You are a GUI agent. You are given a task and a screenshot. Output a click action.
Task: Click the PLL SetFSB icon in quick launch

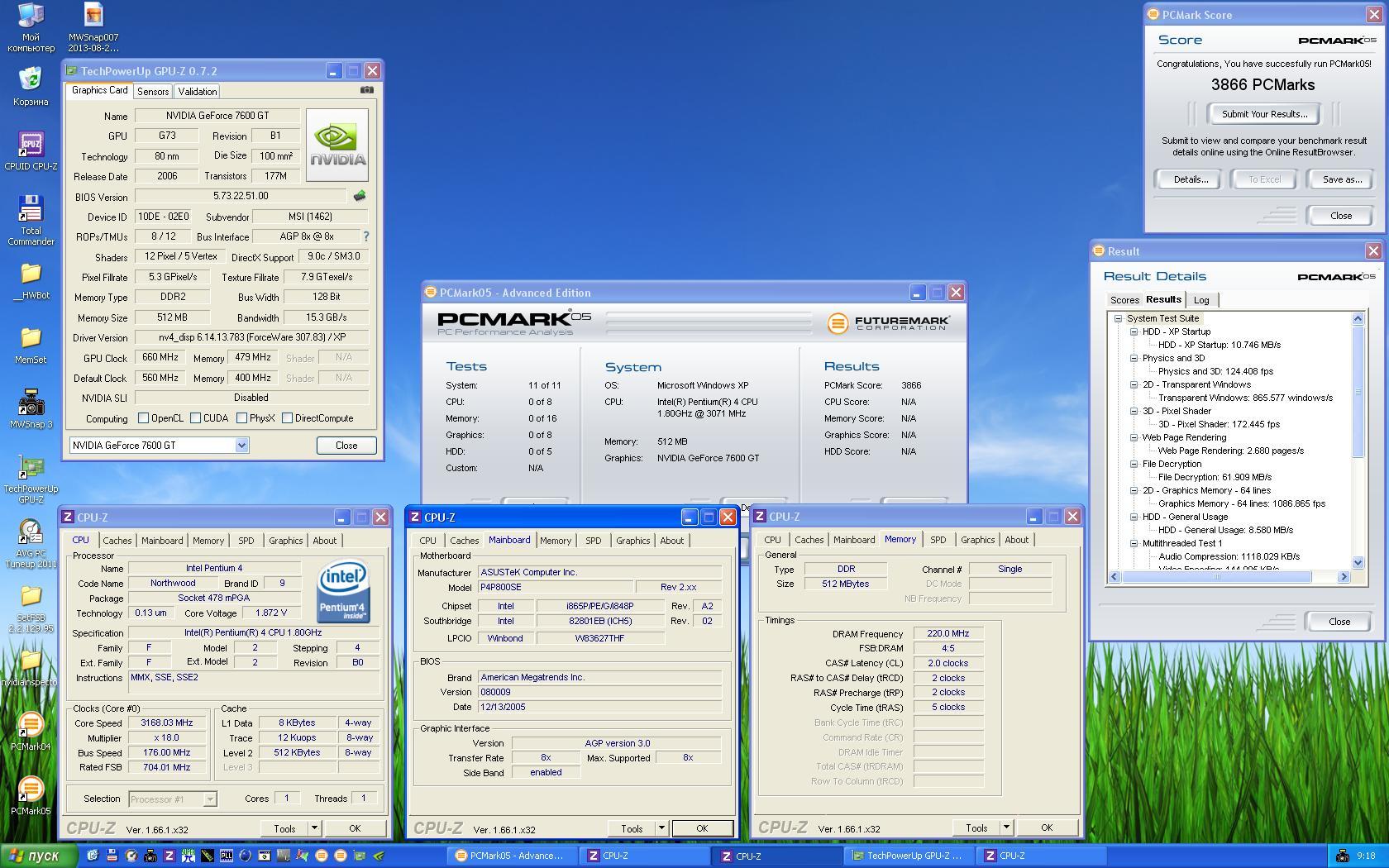pos(227,856)
